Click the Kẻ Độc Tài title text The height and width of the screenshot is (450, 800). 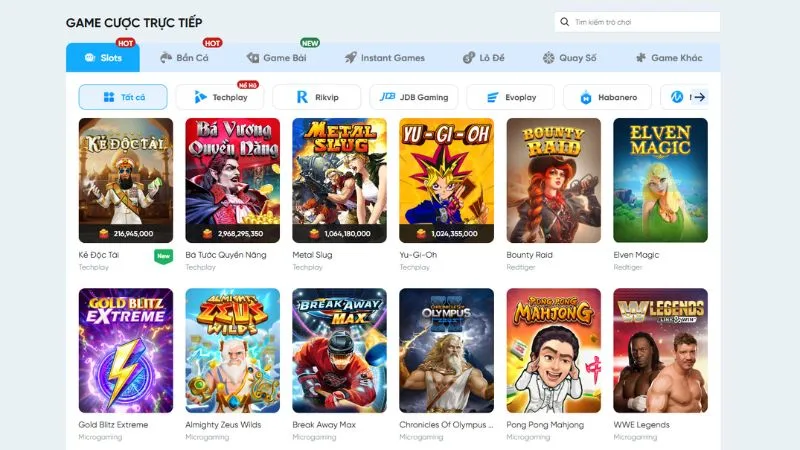(x=98, y=255)
